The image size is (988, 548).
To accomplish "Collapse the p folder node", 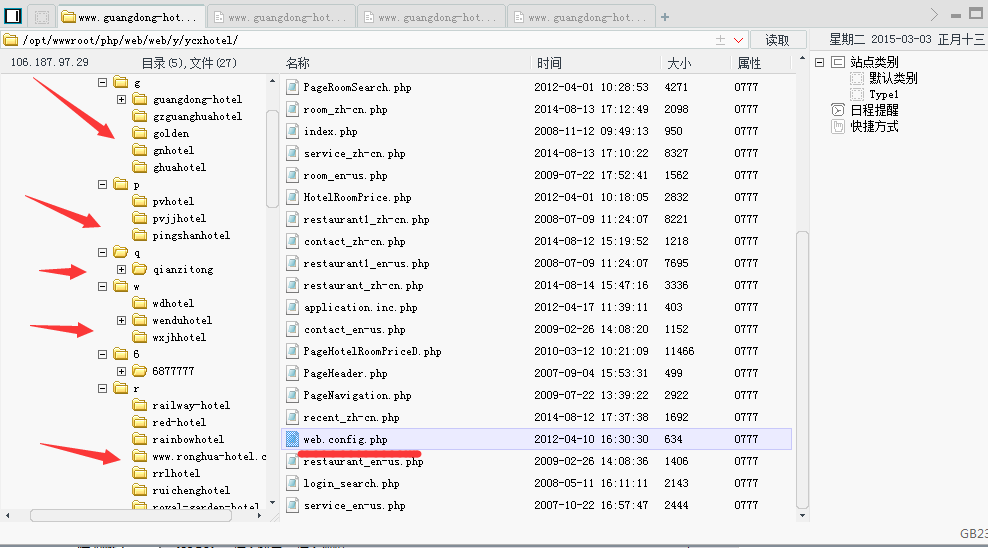I will [103, 185].
